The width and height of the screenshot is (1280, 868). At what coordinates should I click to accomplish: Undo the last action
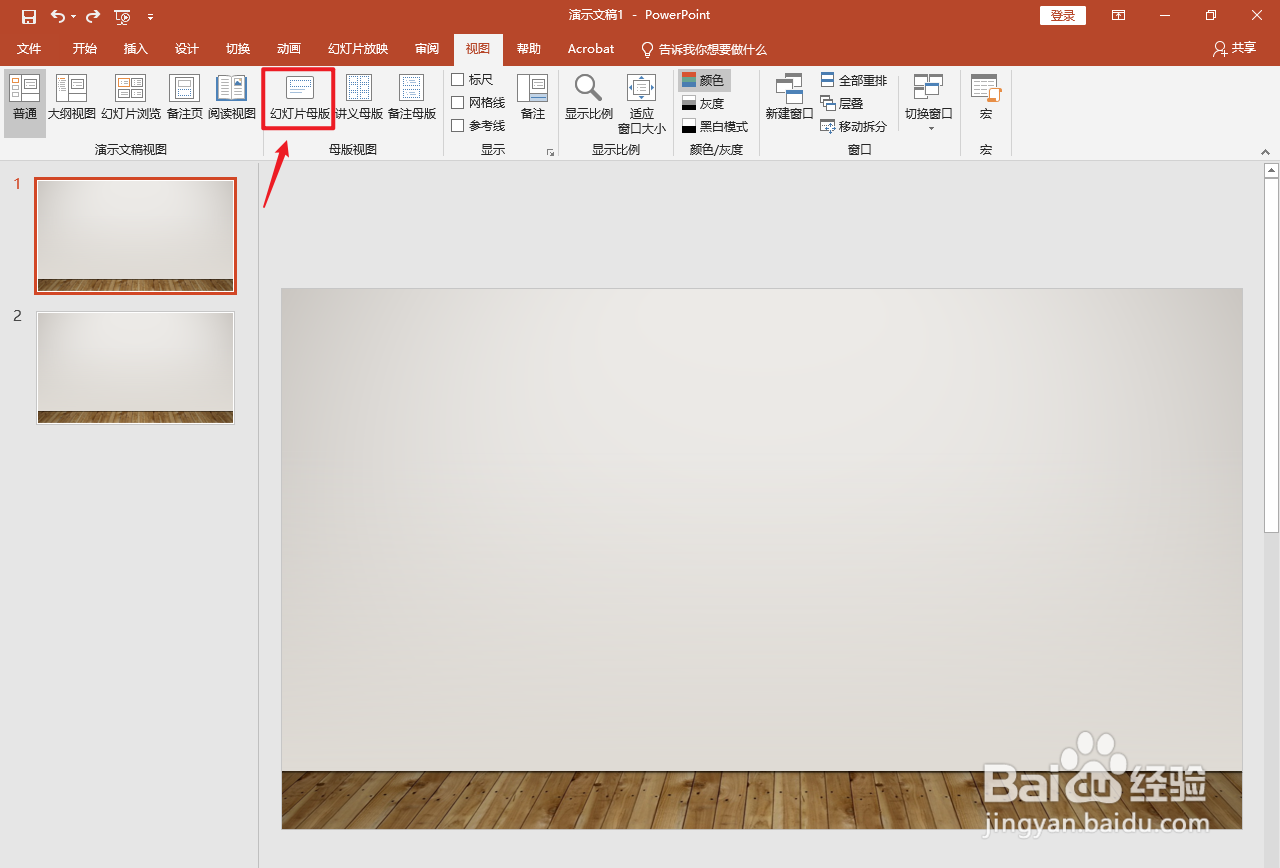click(x=58, y=16)
